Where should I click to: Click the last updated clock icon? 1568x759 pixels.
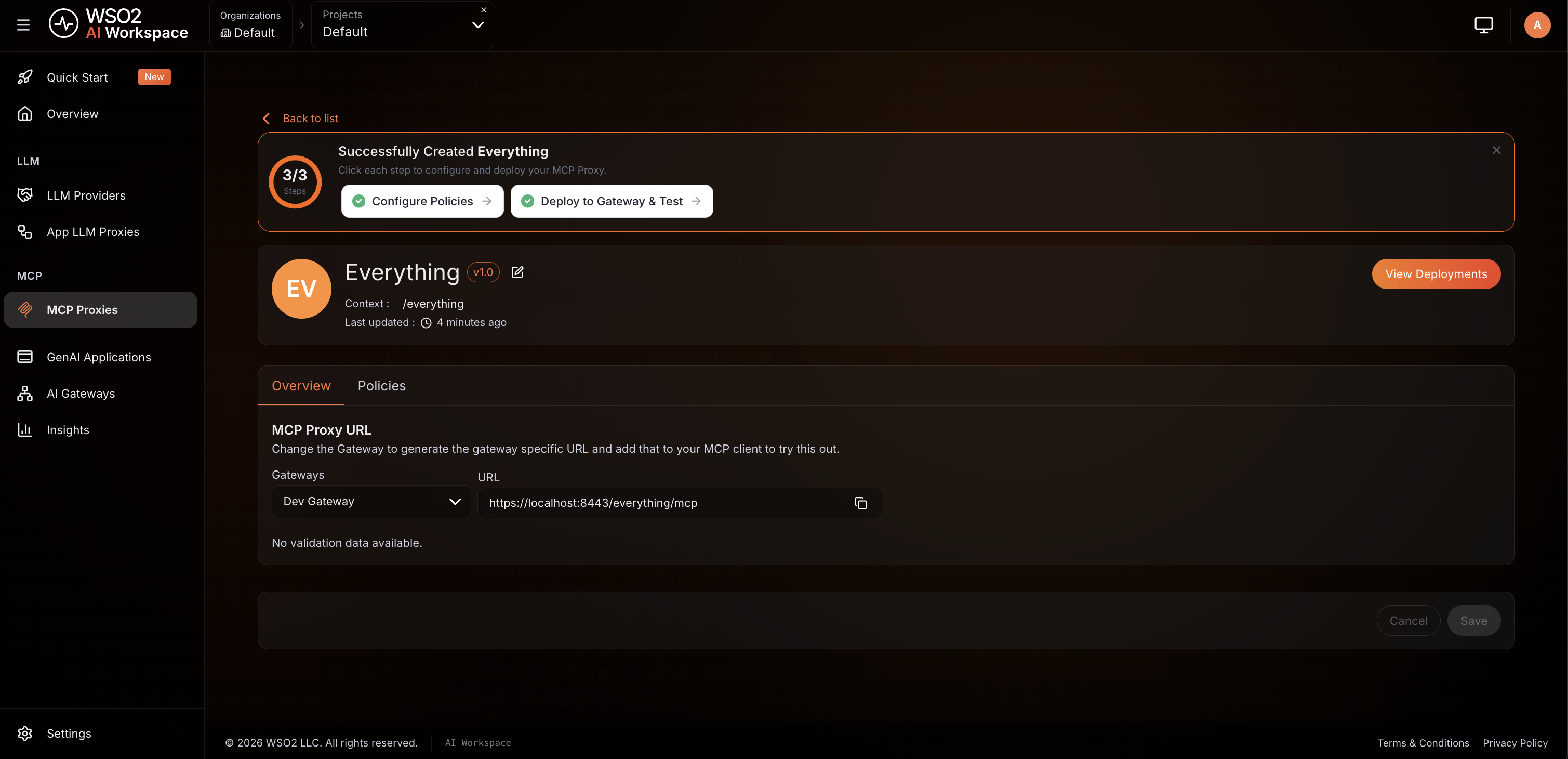(426, 323)
